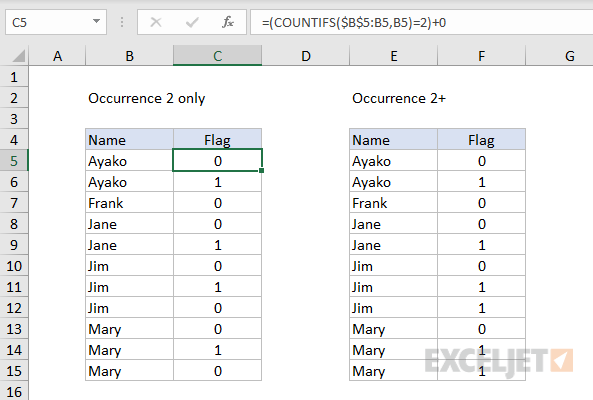The width and height of the screenshot is (593, 400).
Task: Select cell F12 with flag 1
Action: tap(481, 308)
